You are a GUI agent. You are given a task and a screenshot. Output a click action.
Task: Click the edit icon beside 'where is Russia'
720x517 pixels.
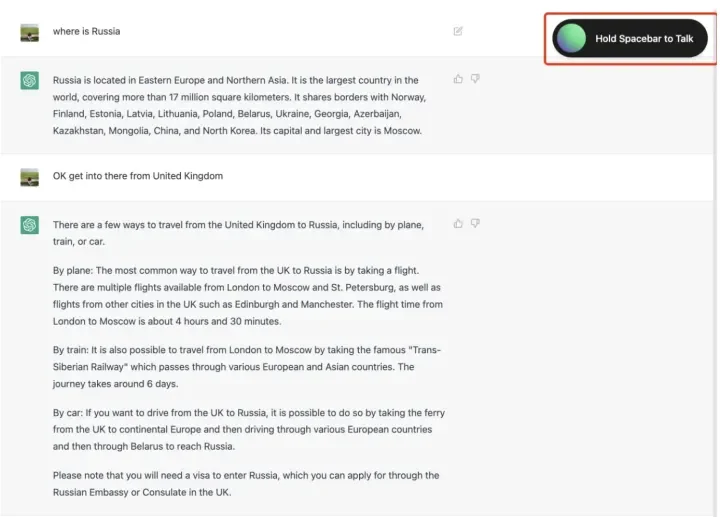tap(458, 31)
